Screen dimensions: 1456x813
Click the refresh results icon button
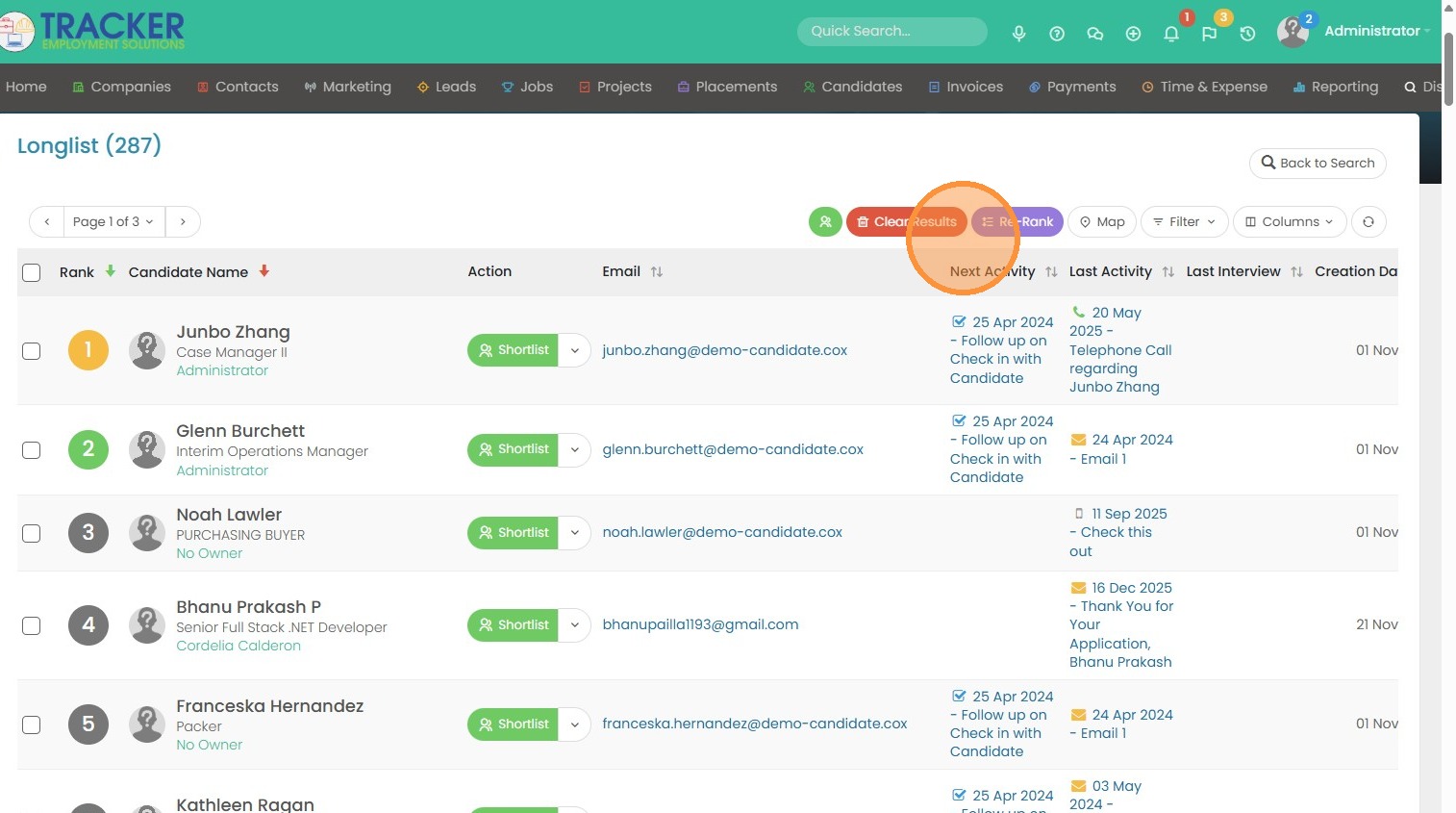click(x=1368, y=222)
